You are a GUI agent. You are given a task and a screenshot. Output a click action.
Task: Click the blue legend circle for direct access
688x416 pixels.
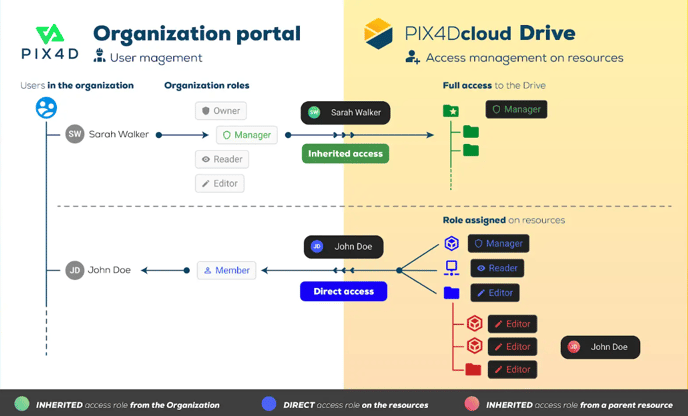point(269,404)
